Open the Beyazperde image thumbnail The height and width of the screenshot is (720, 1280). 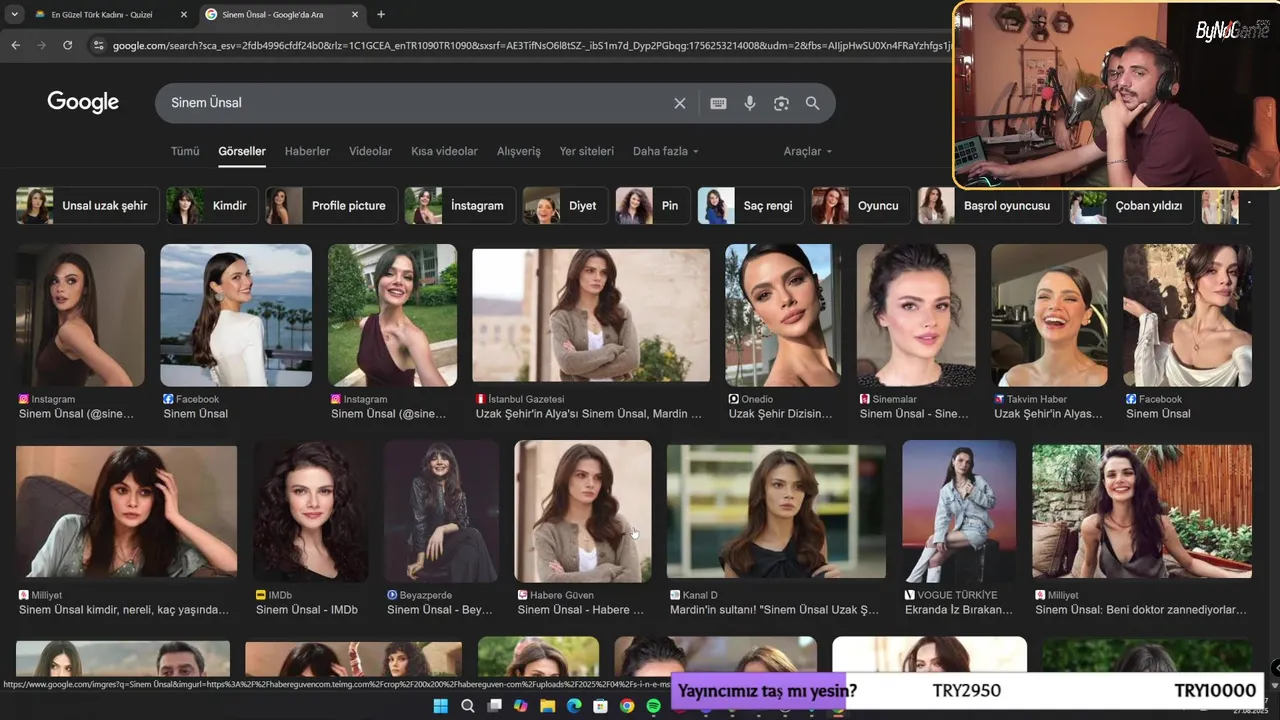click(441, 511)
